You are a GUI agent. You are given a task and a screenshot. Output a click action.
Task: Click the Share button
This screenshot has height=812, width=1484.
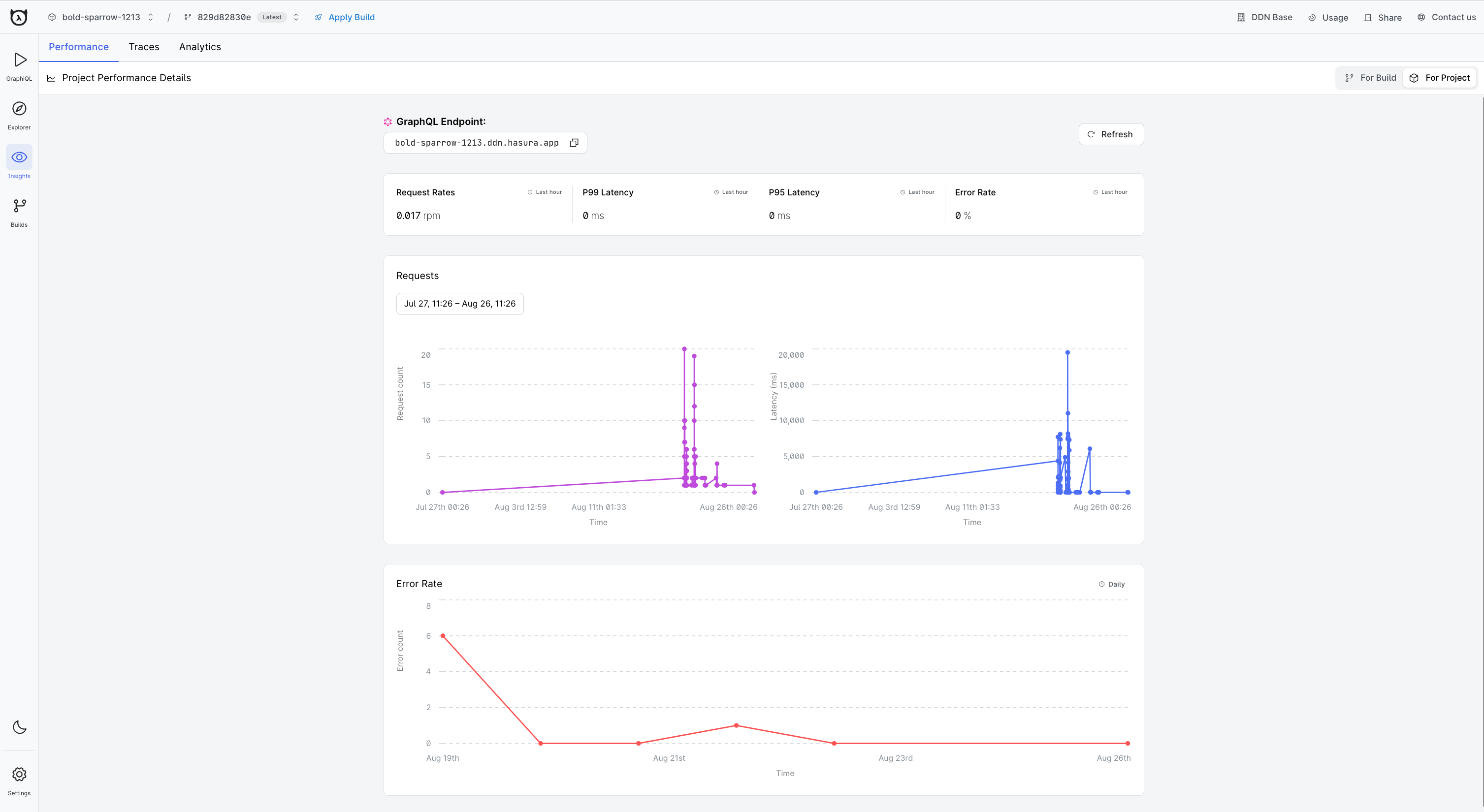[1383, 17]
